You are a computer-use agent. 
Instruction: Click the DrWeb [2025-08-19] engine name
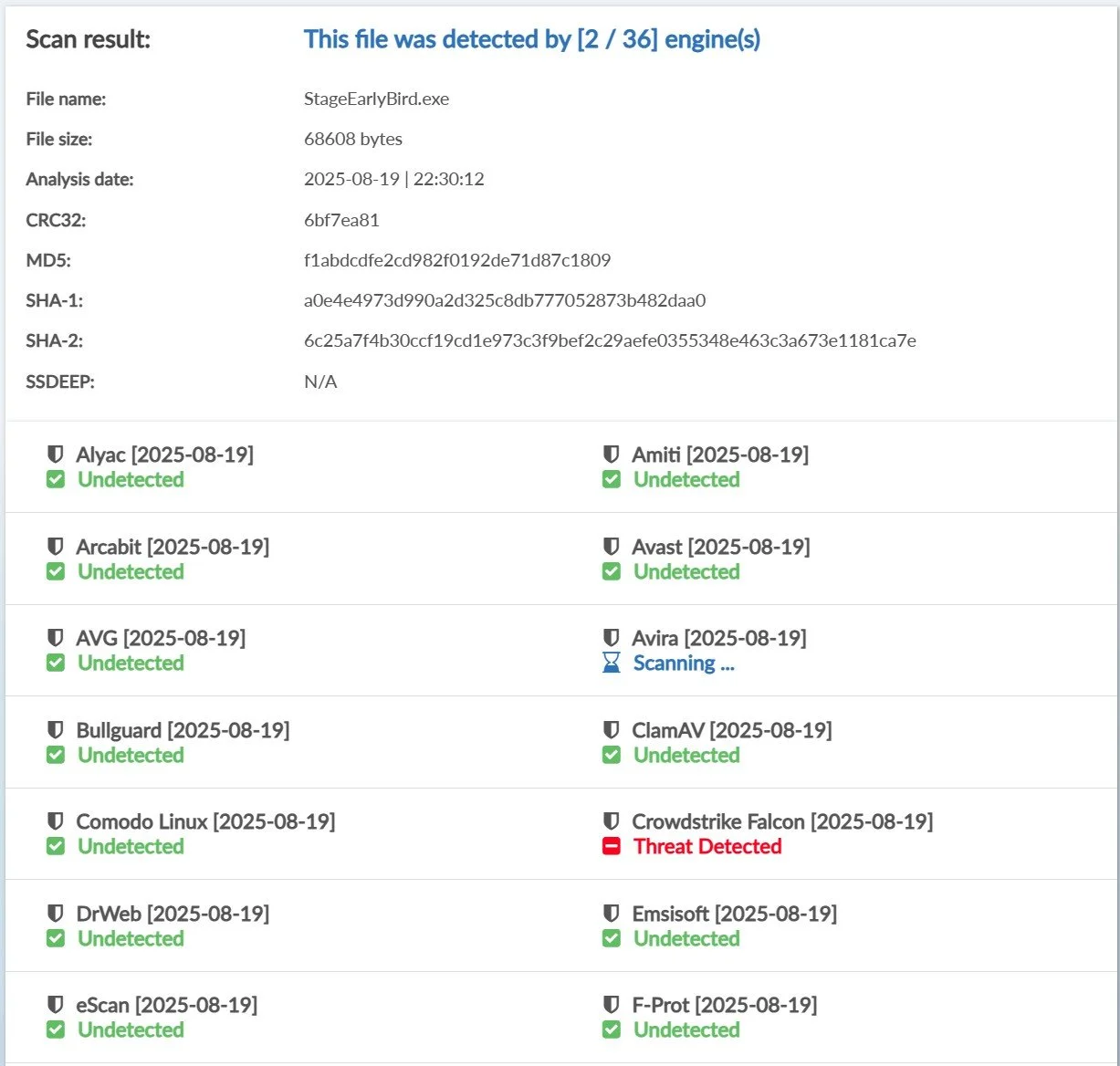coord(173,914)
